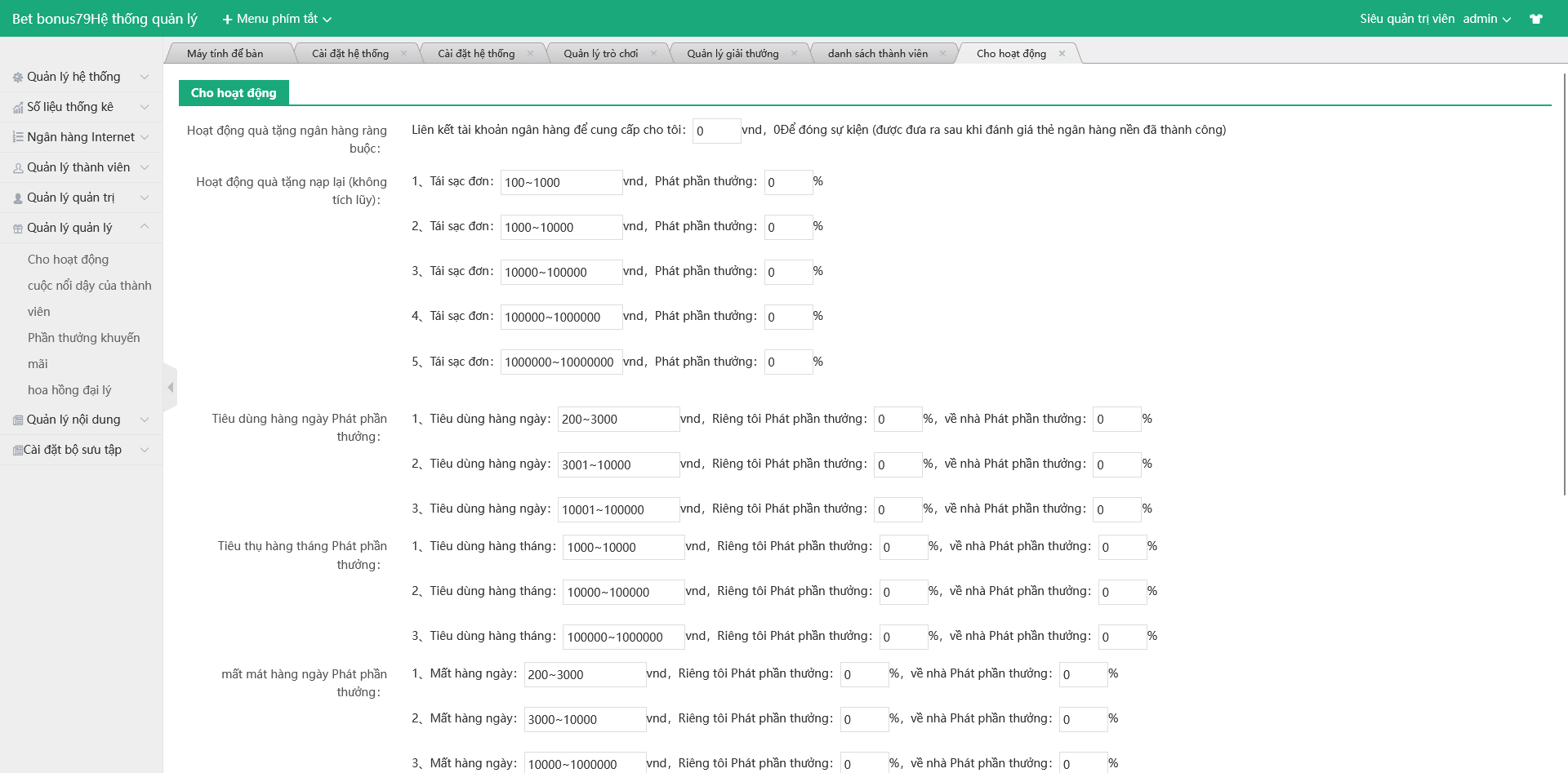The height and width of the screenshot is (773, 1568).
Task: Click the gift icon beside Quản lý quản lý
Action: click(18, 229)
